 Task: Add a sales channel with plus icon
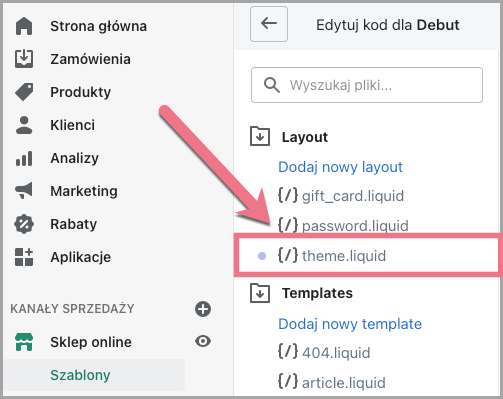pyautogui.click(x=203, y=309)
